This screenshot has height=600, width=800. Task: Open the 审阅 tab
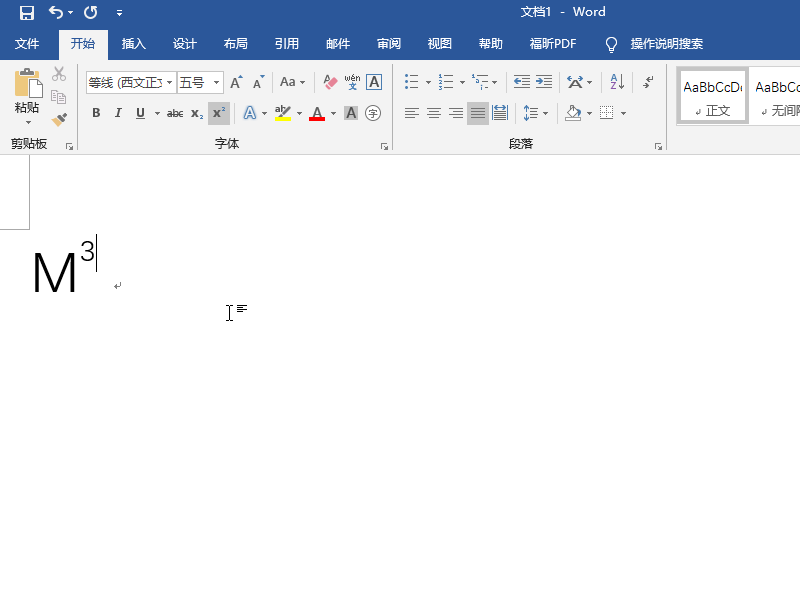(389, 44)
